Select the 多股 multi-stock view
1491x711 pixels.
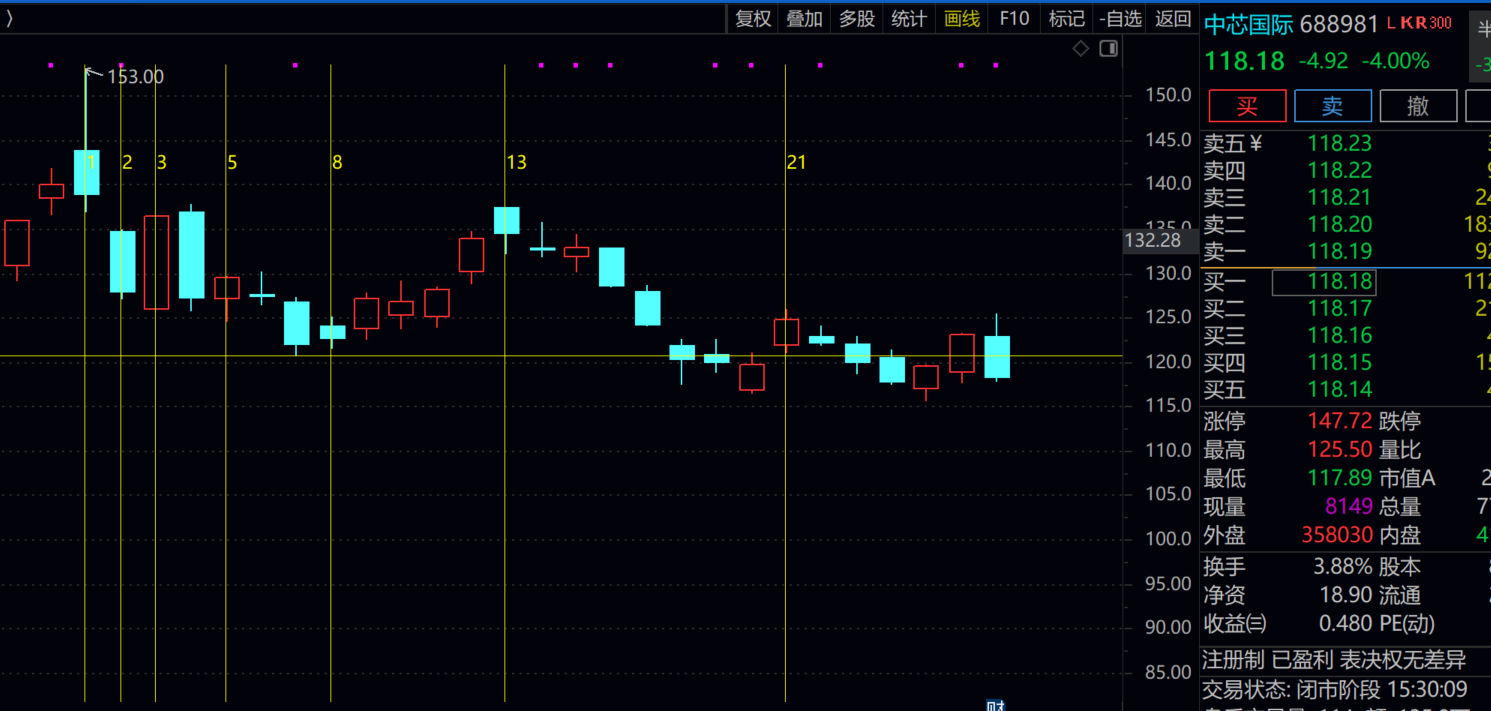point(856,19)
